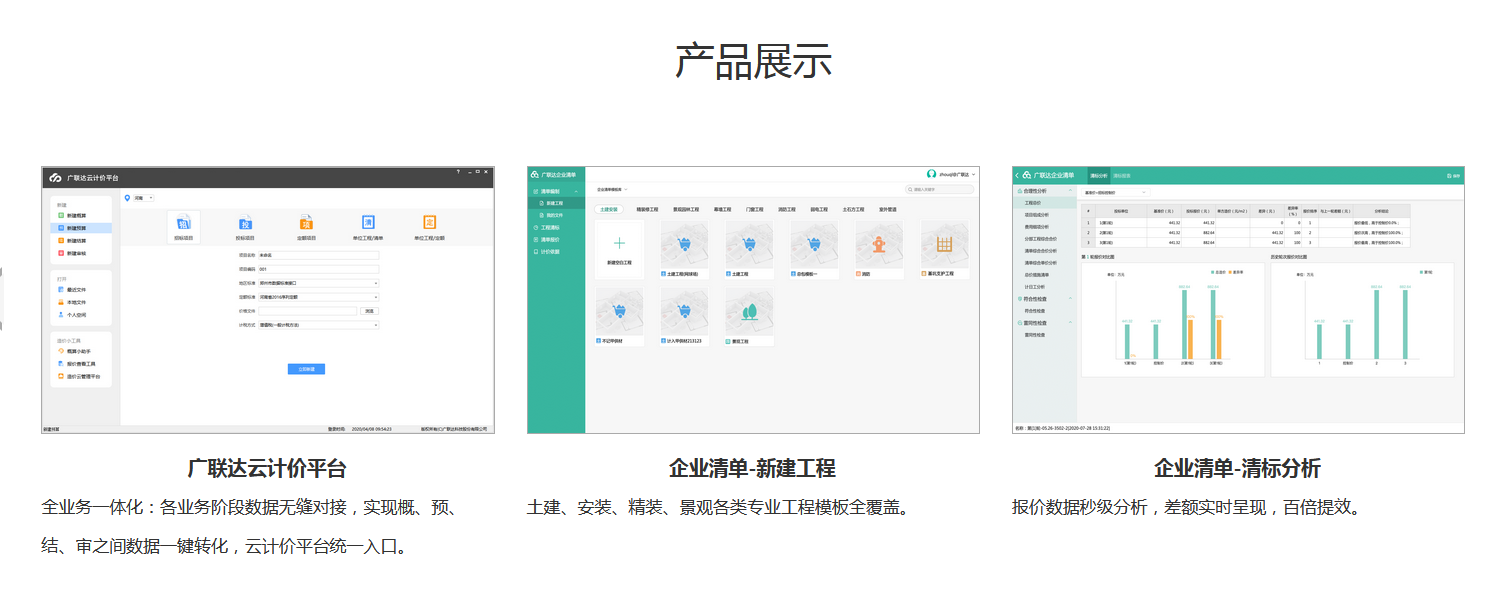Click the 浏览 button next to 价格文件
1499x606 pixels.
pyautogui.click(x=370, y=311)
